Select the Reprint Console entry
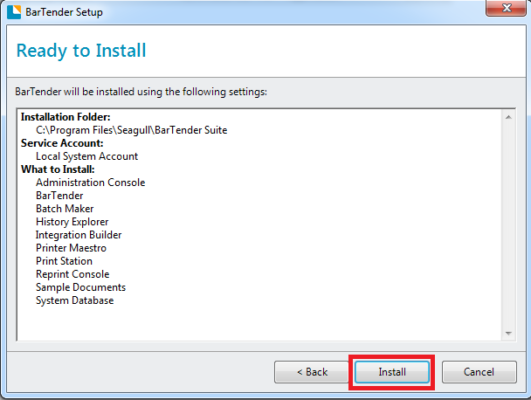 click(72, 274)
